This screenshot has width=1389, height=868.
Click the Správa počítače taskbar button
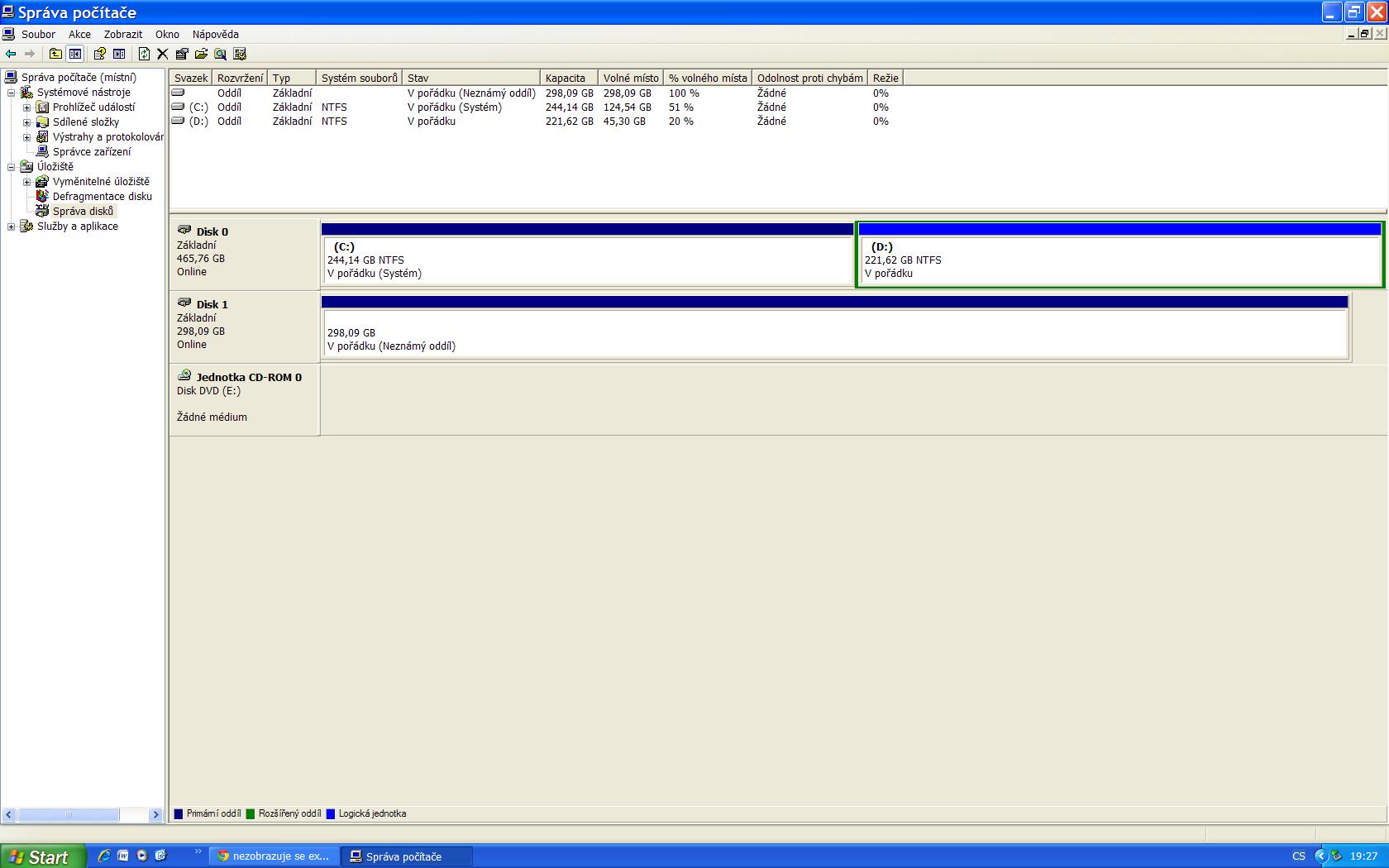coord(407,856)
